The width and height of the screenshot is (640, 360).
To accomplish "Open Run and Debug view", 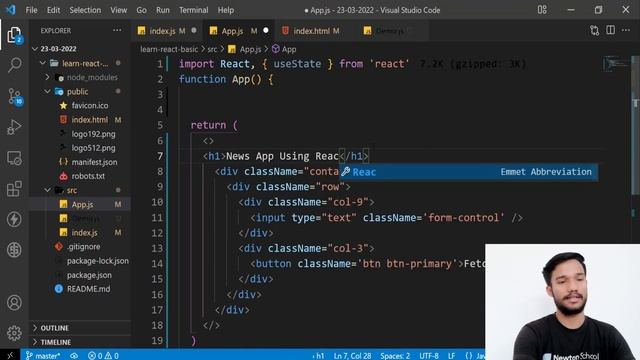I will coord(14,127).
